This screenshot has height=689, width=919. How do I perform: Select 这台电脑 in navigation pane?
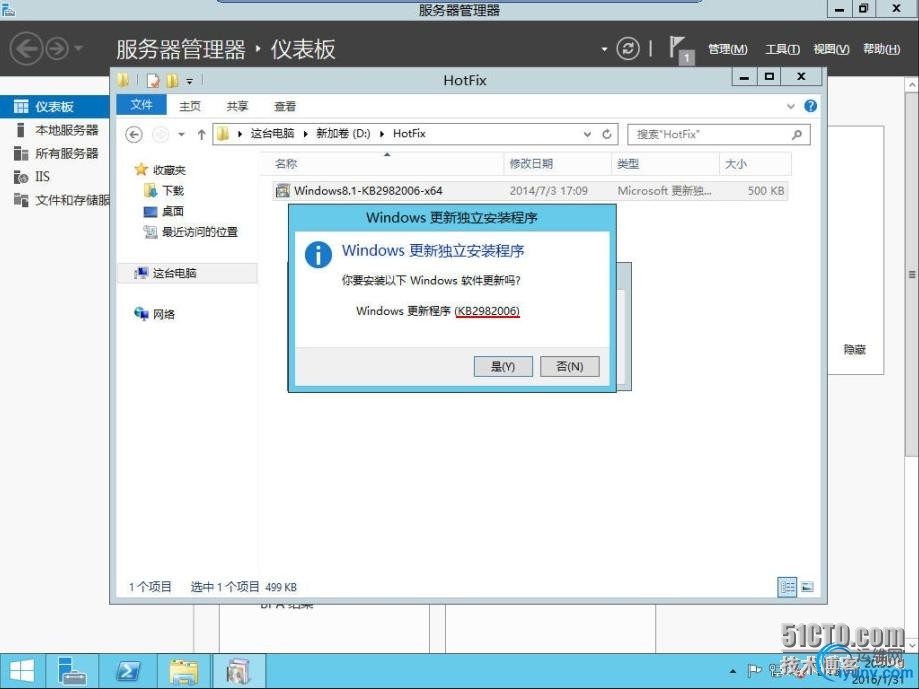[x=174, y=273]
